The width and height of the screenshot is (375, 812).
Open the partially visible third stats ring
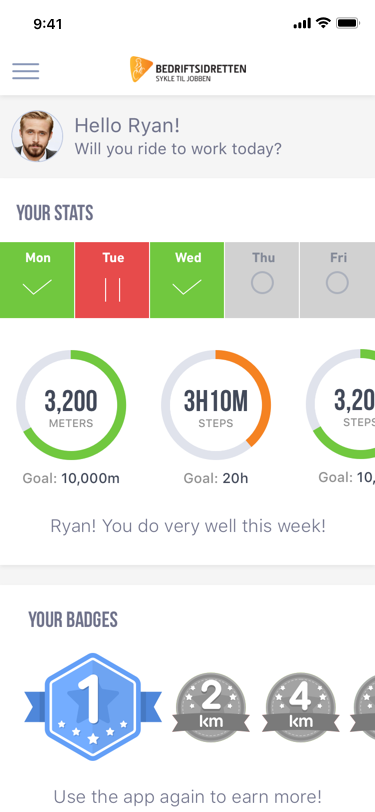tap(340, 404)
